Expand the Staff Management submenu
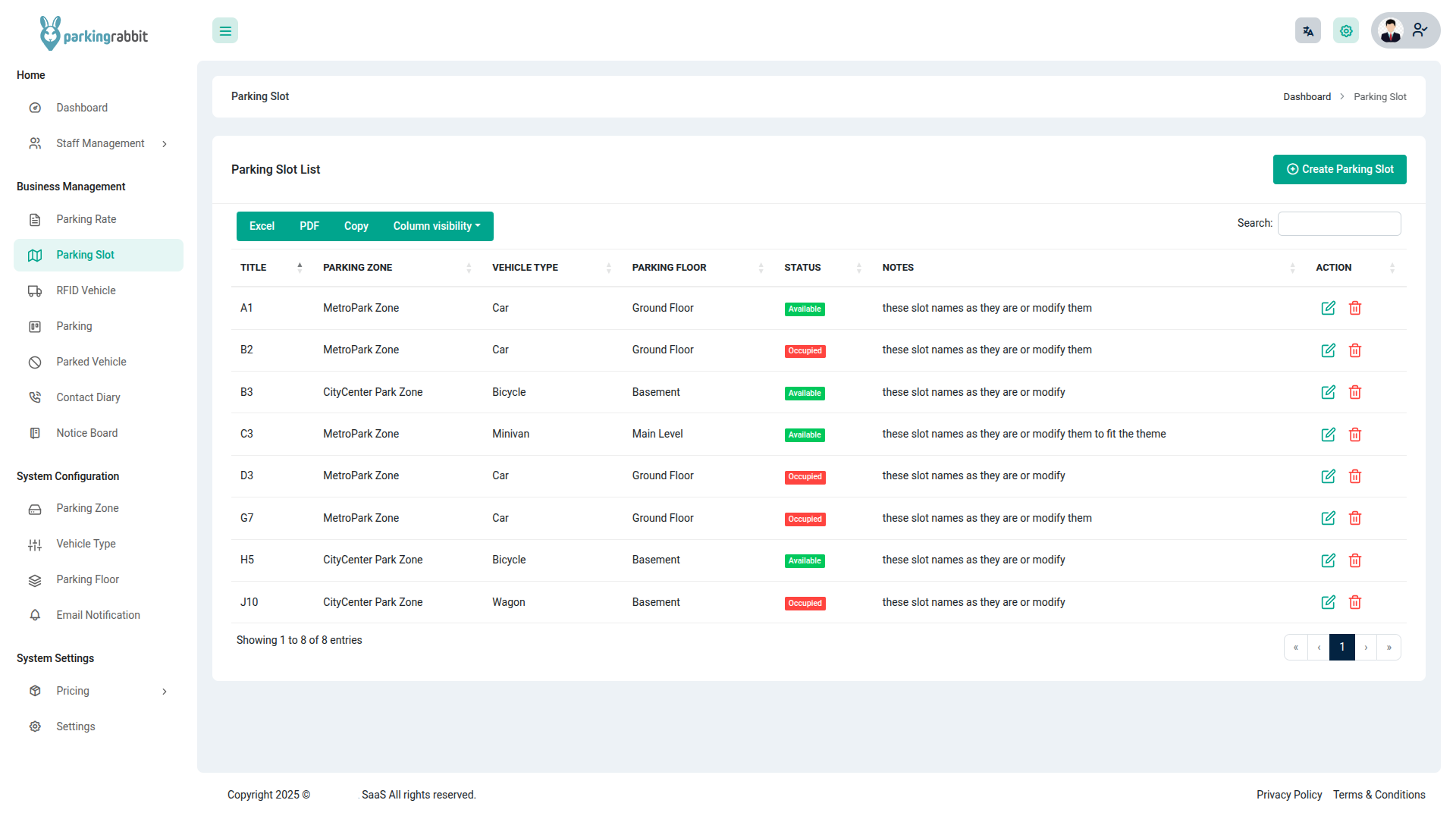 point(99,143)
